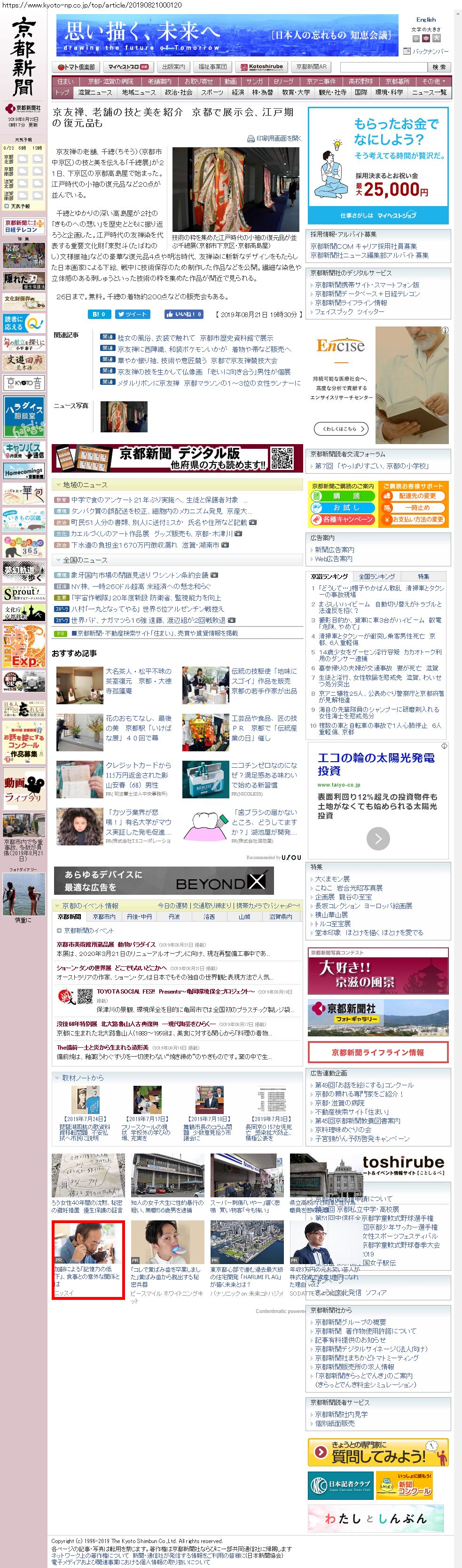Open the kimono exhibition article photo

click(236, 189)
